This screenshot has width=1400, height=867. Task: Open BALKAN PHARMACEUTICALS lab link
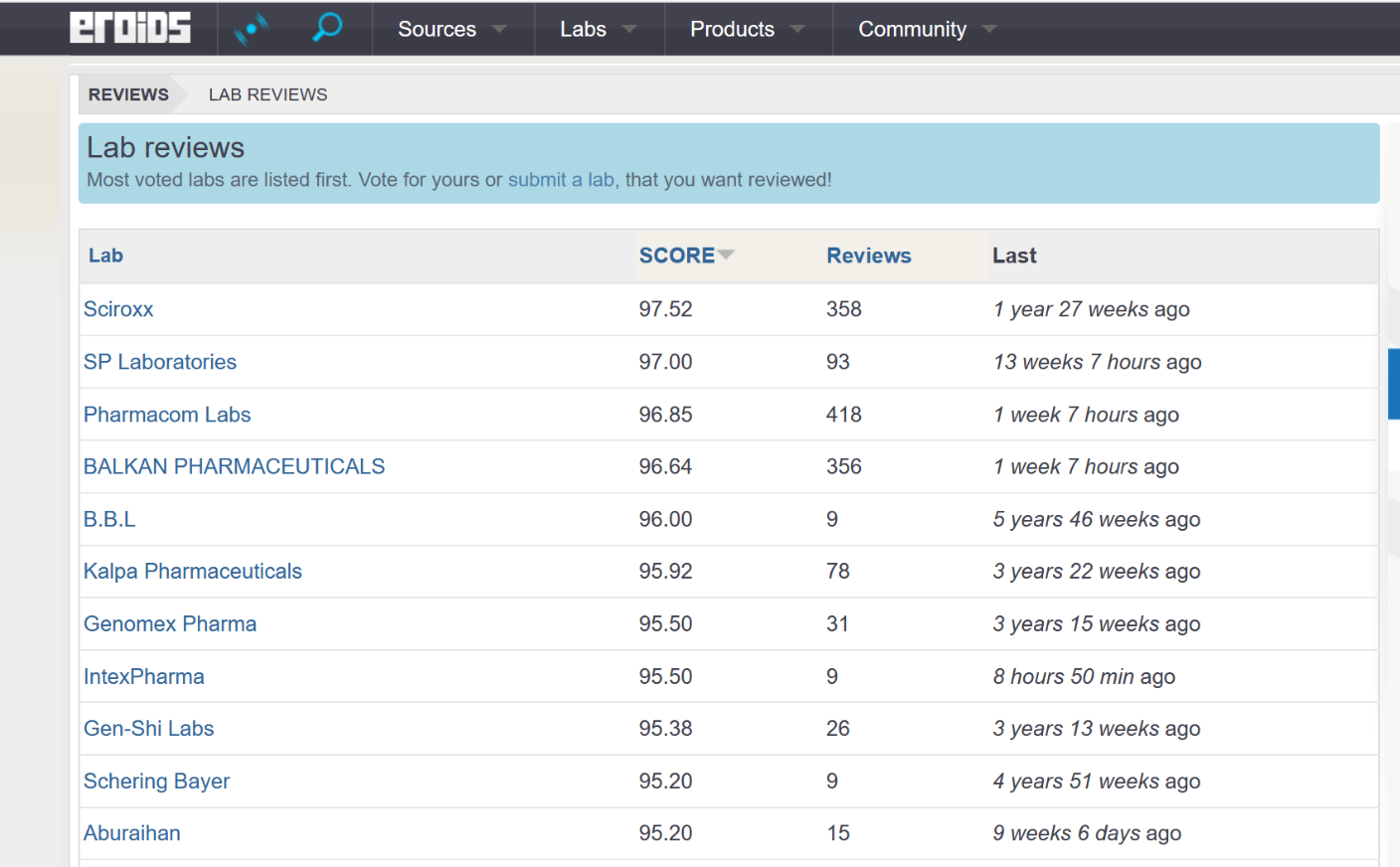[234, 466]
